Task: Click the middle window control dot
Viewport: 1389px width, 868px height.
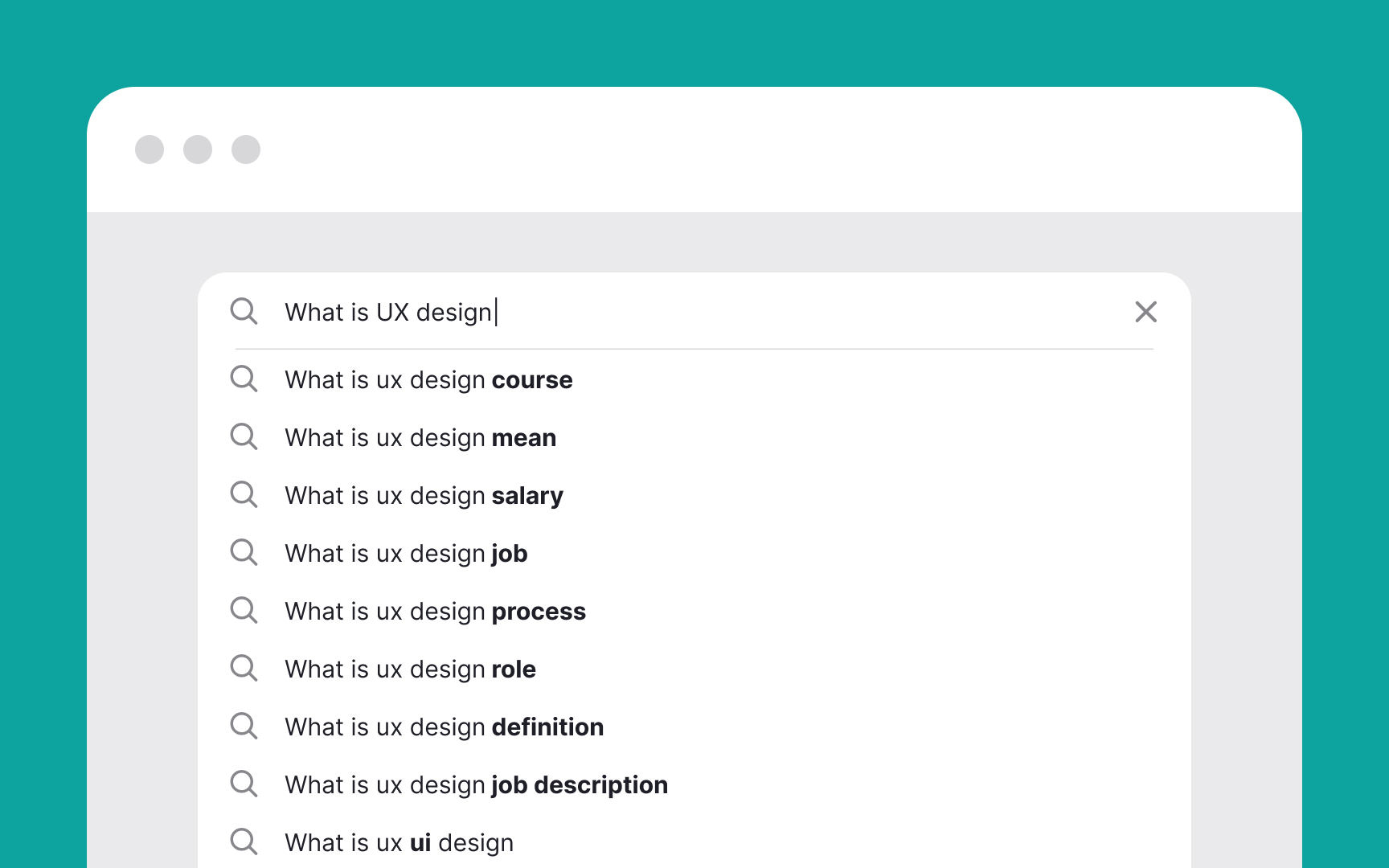Action: click(x=198, y=149)
